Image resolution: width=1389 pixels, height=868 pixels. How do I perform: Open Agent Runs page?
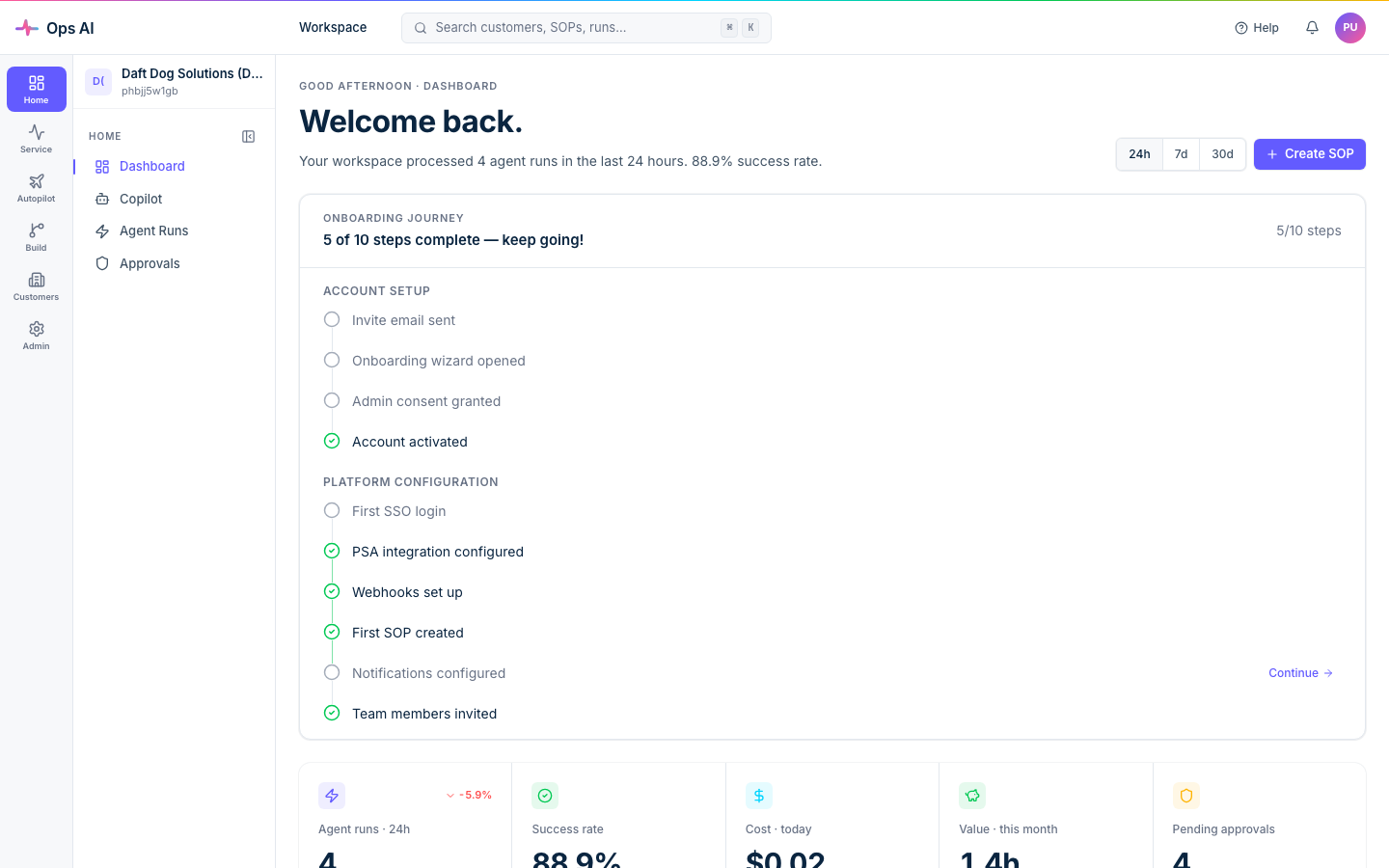click(x=174, y=231)
